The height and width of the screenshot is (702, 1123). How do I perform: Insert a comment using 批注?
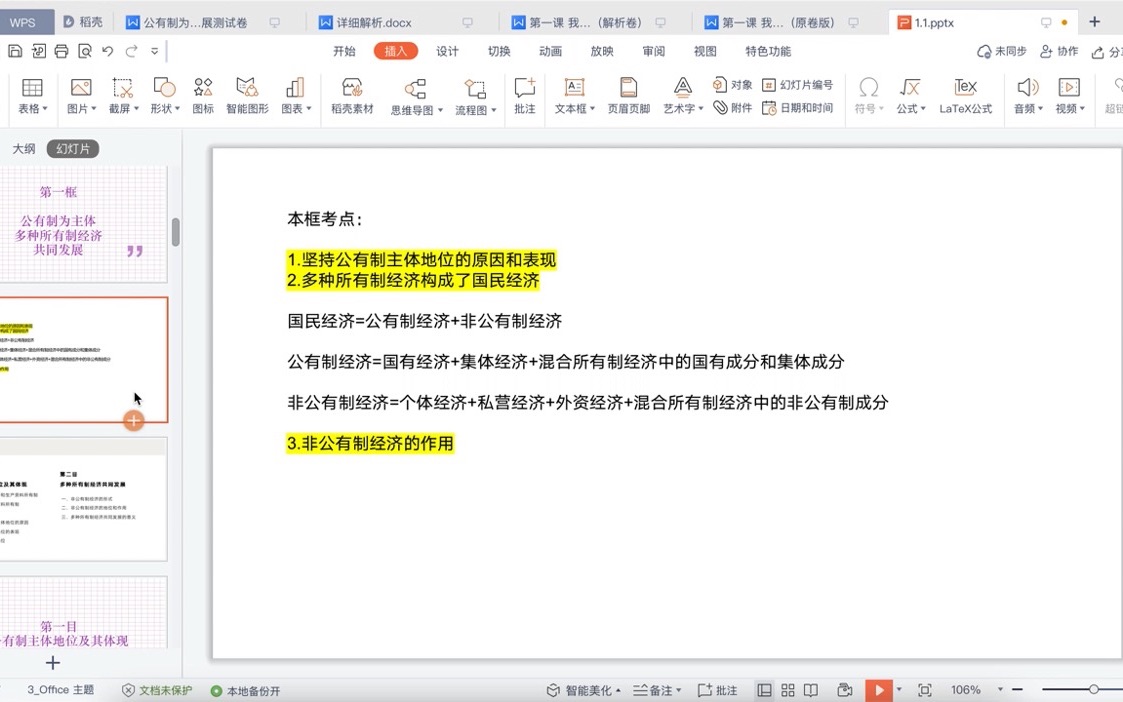[x=524, y=95]
